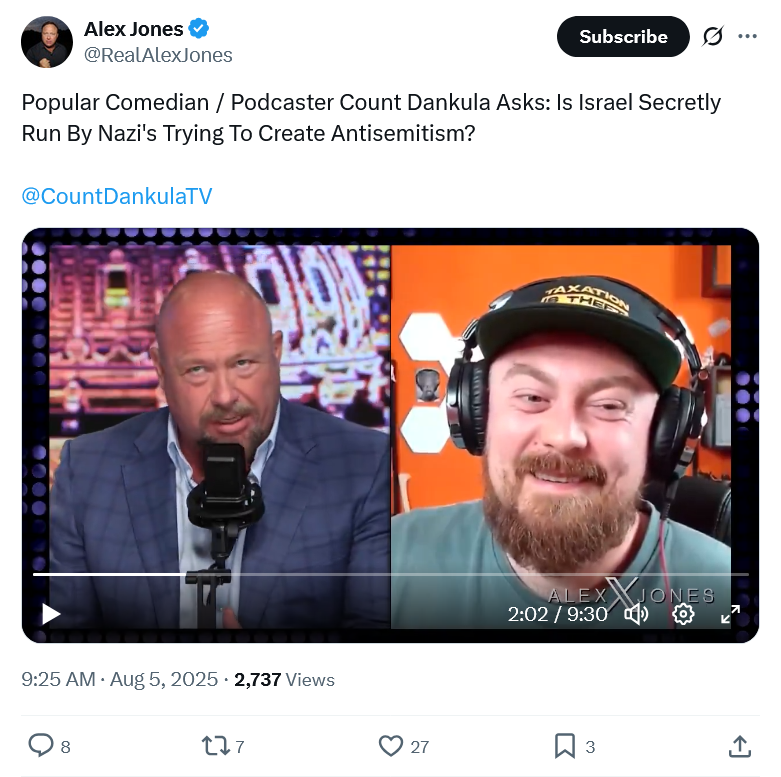This screenshot has height=777, width=781.
Task: Open the @CountDankulaTV mention link
Action: (117, 196)
